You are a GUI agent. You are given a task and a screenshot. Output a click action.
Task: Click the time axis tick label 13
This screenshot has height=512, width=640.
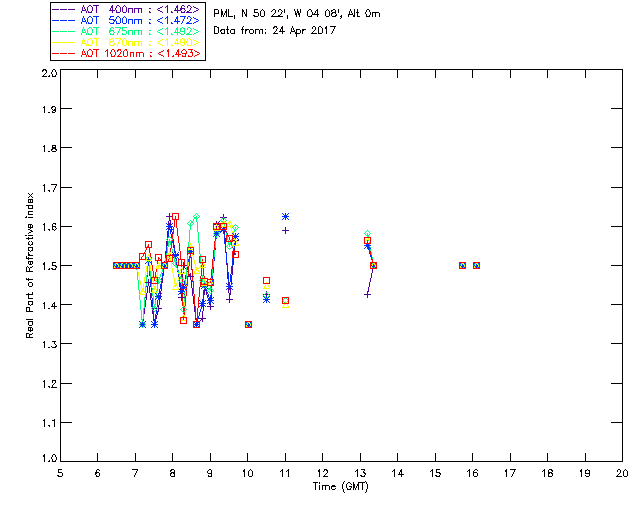[x=360, y=473]
